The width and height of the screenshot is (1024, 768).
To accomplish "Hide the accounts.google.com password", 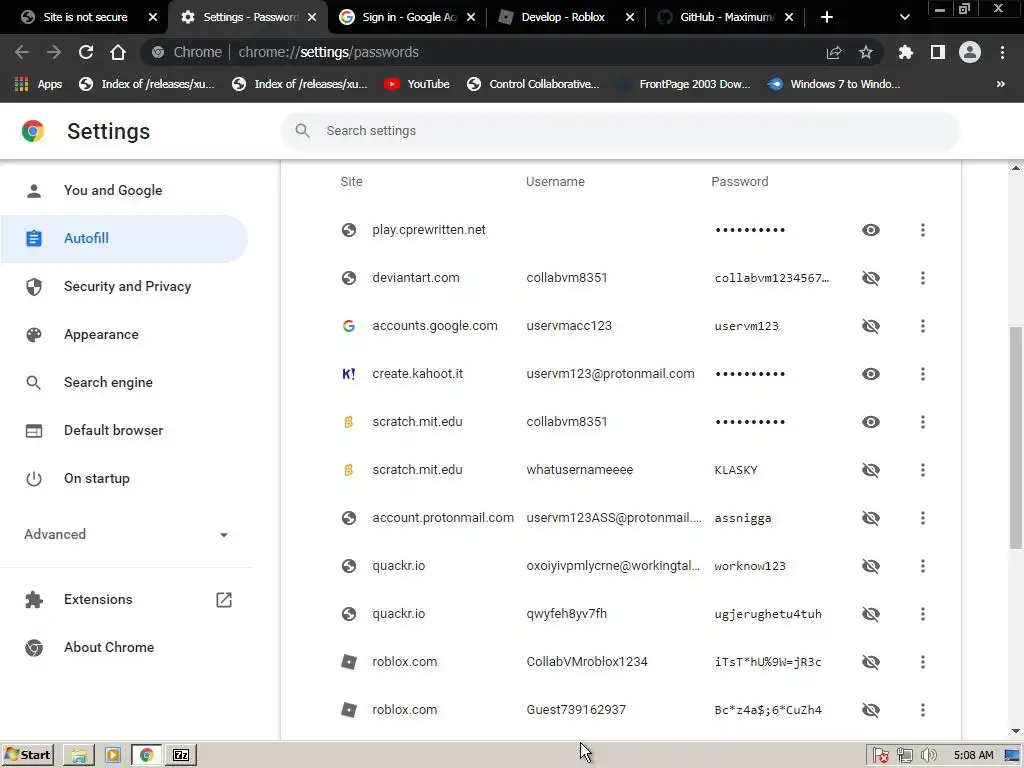I will (x=871, y=326).
